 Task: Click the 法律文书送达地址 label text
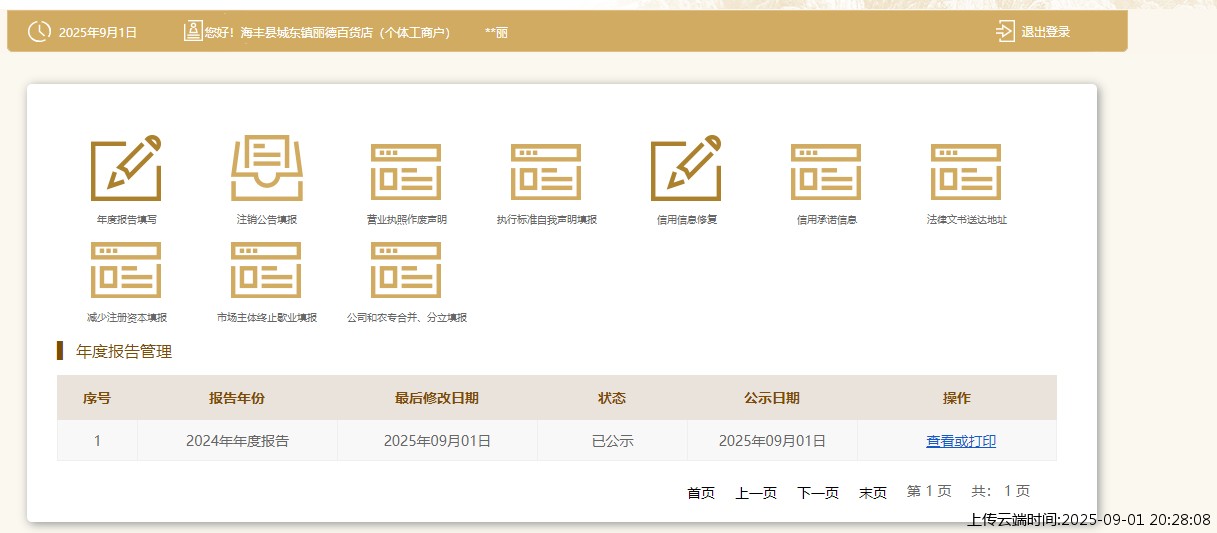[966, 219]
